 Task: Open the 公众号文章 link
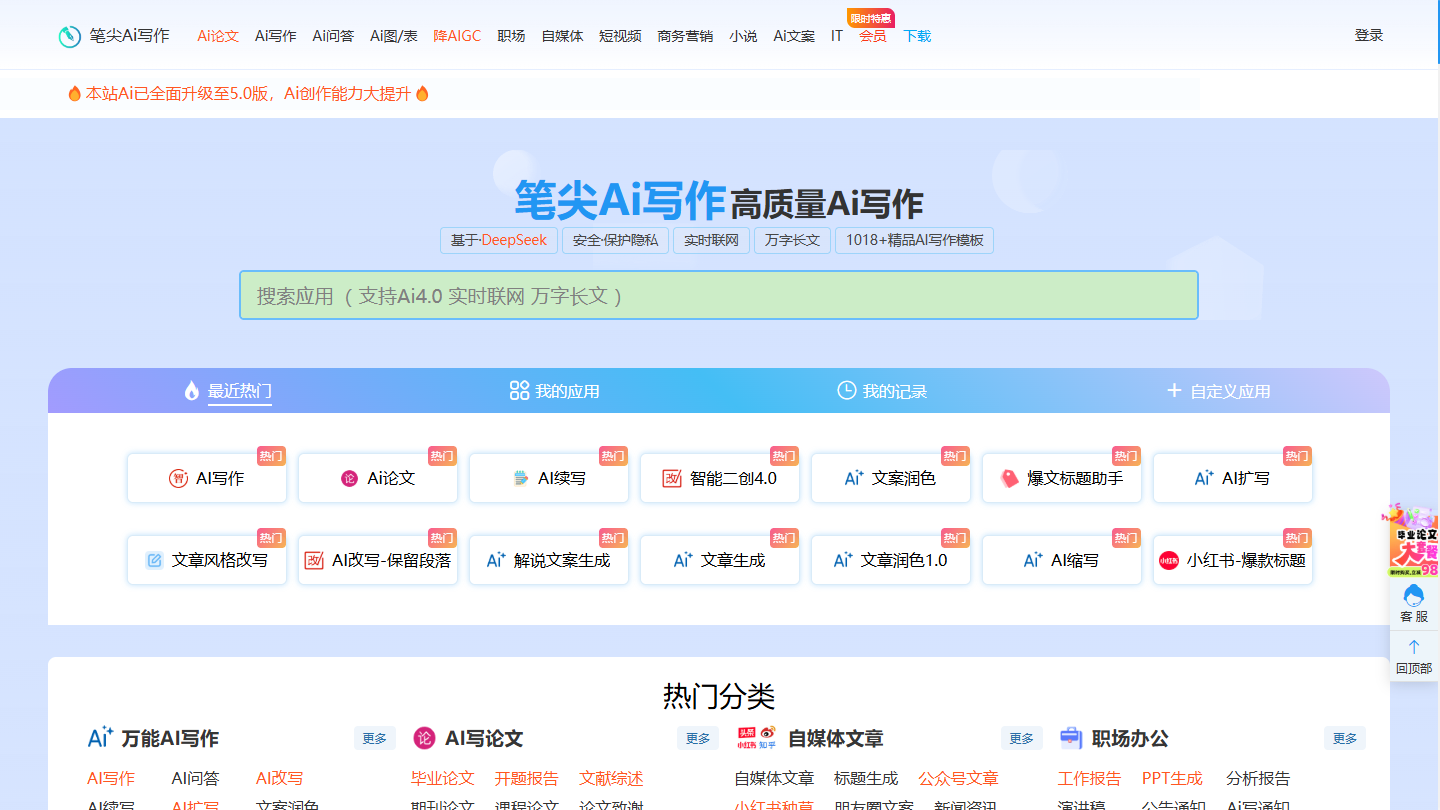pos(958,778)
